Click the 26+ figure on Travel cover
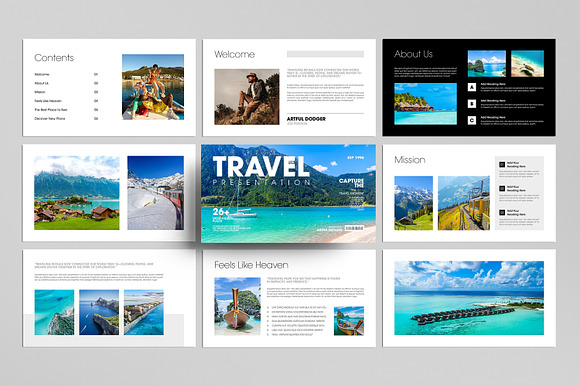 221,211
